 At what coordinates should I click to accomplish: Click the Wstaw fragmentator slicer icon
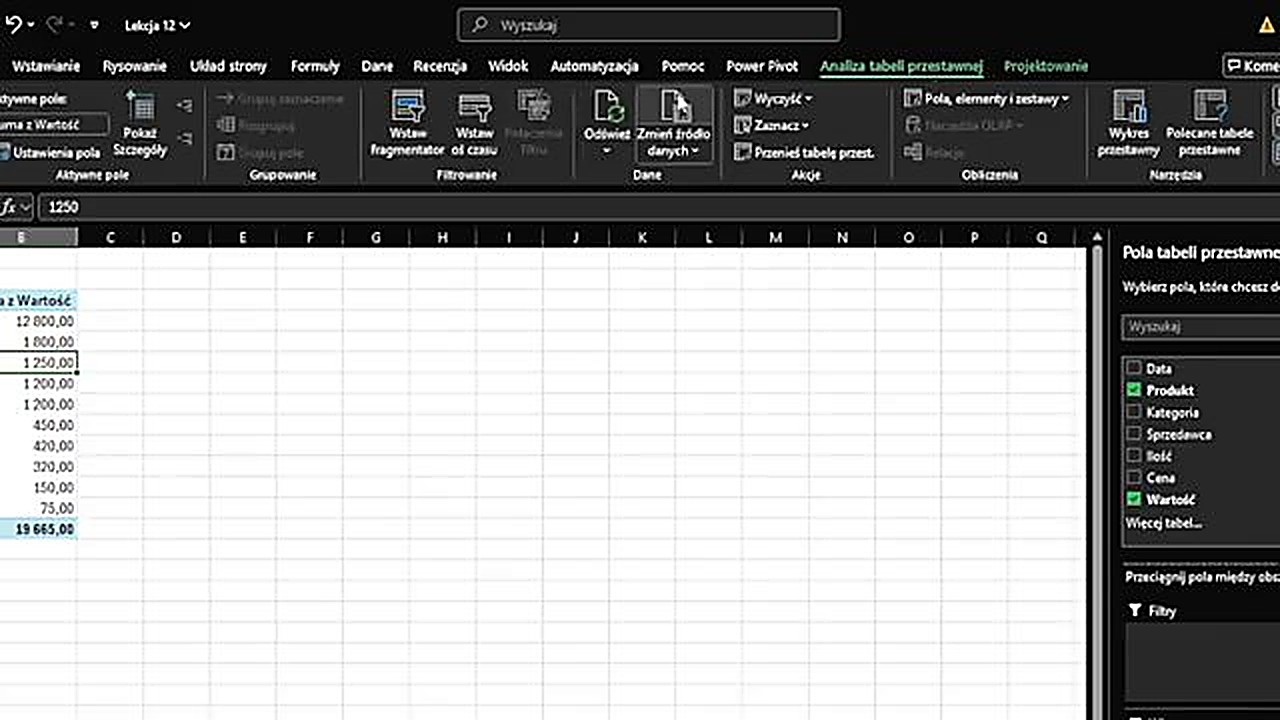coord(407,108)
